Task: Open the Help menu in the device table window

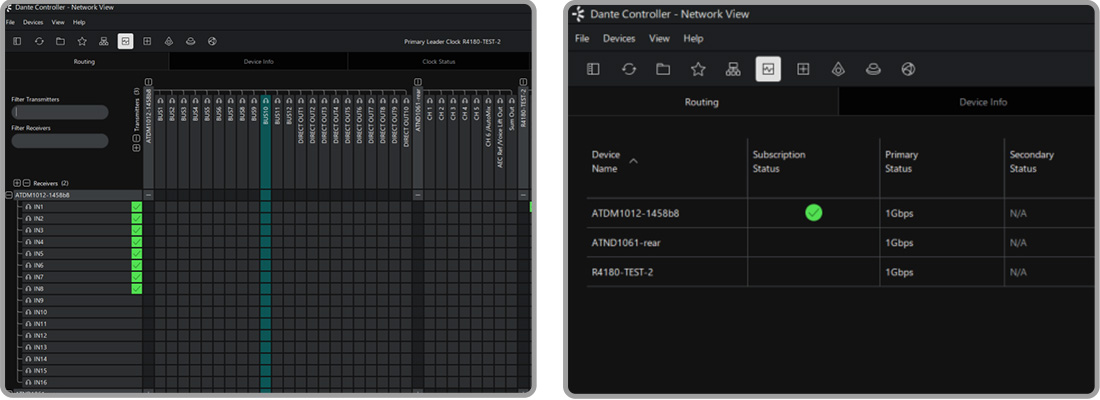Action: (x=693, y=39)
